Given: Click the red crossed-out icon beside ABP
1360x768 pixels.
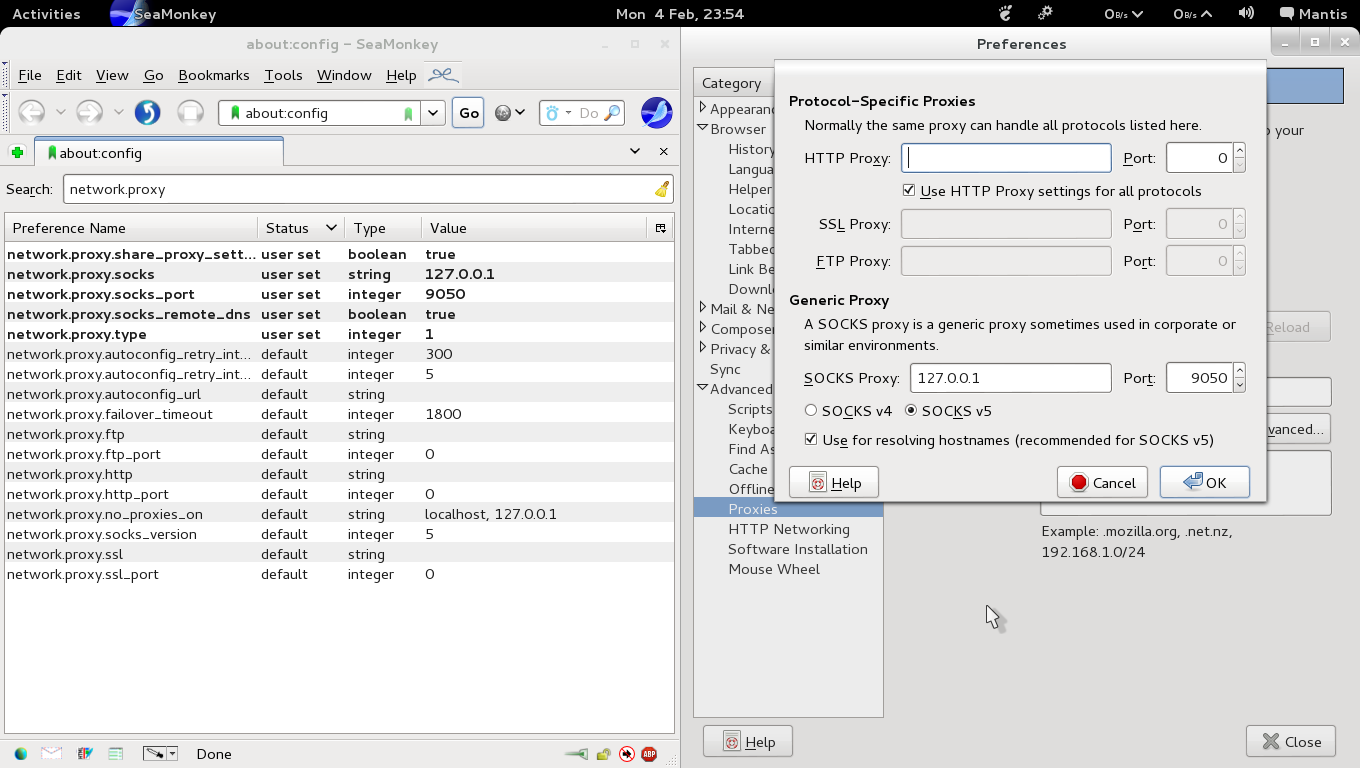Looking at the screenshot, I should [627, 754].
